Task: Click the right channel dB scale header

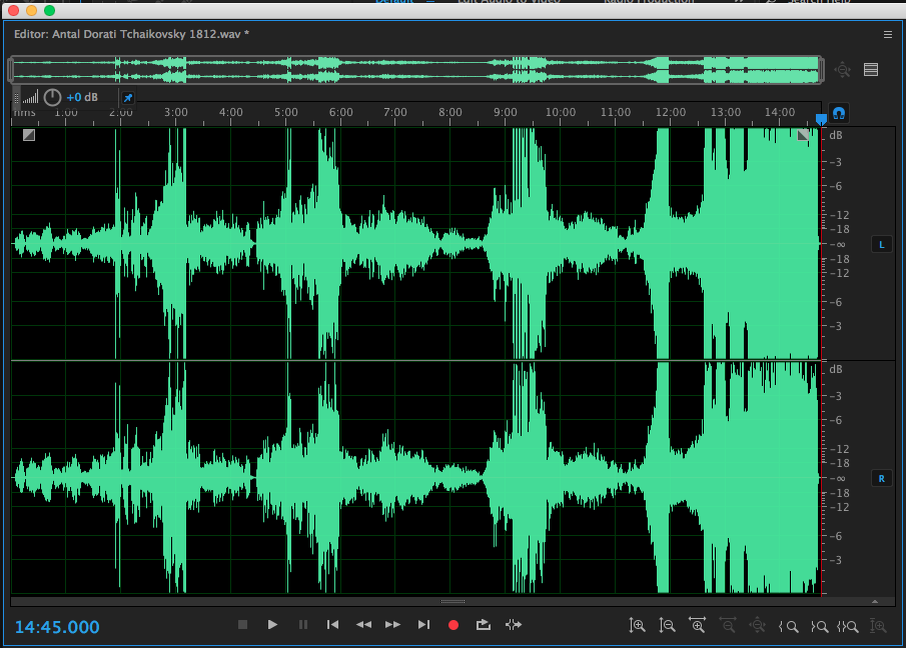Action: click(x=836, y=369)
